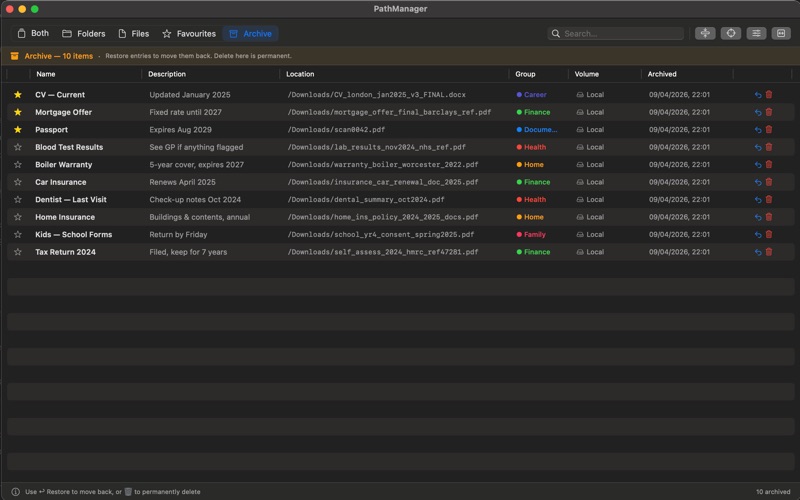This screenshot has width=800, height=500.
Task: Click the status bar info icon
Action: pyautogui.click(x=15, y=492)
